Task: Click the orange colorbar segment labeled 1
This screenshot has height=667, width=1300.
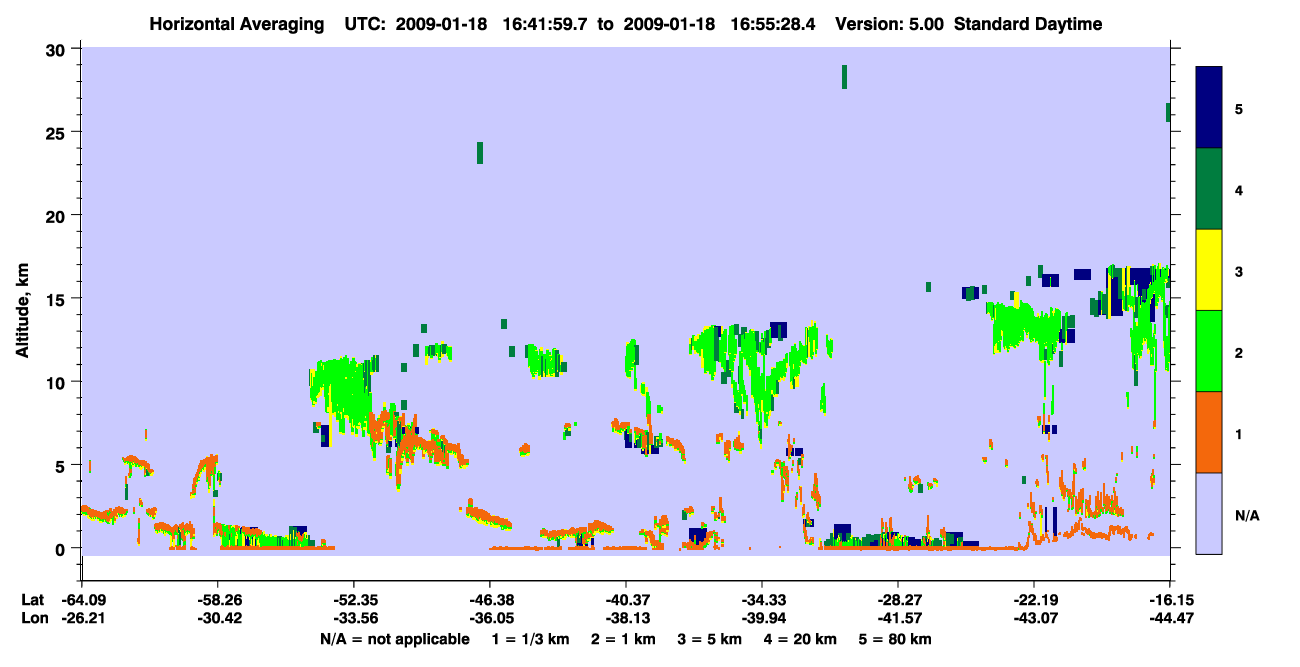Action: click(1209, 432)
